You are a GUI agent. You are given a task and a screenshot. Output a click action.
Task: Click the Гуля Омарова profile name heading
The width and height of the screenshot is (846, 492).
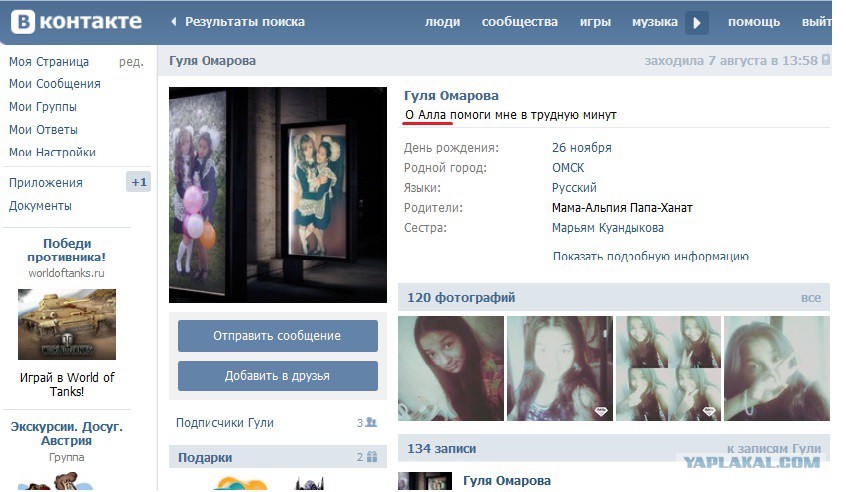(451, 95)
